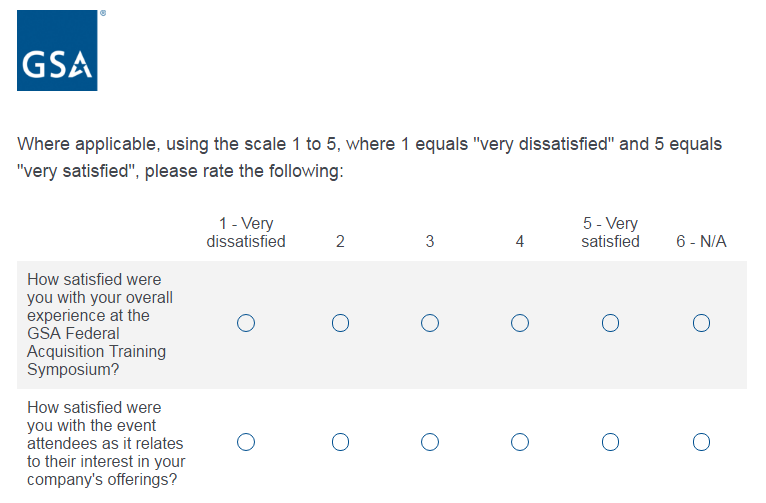
Task: Click the GSA logo
Action: click(57, 50)
